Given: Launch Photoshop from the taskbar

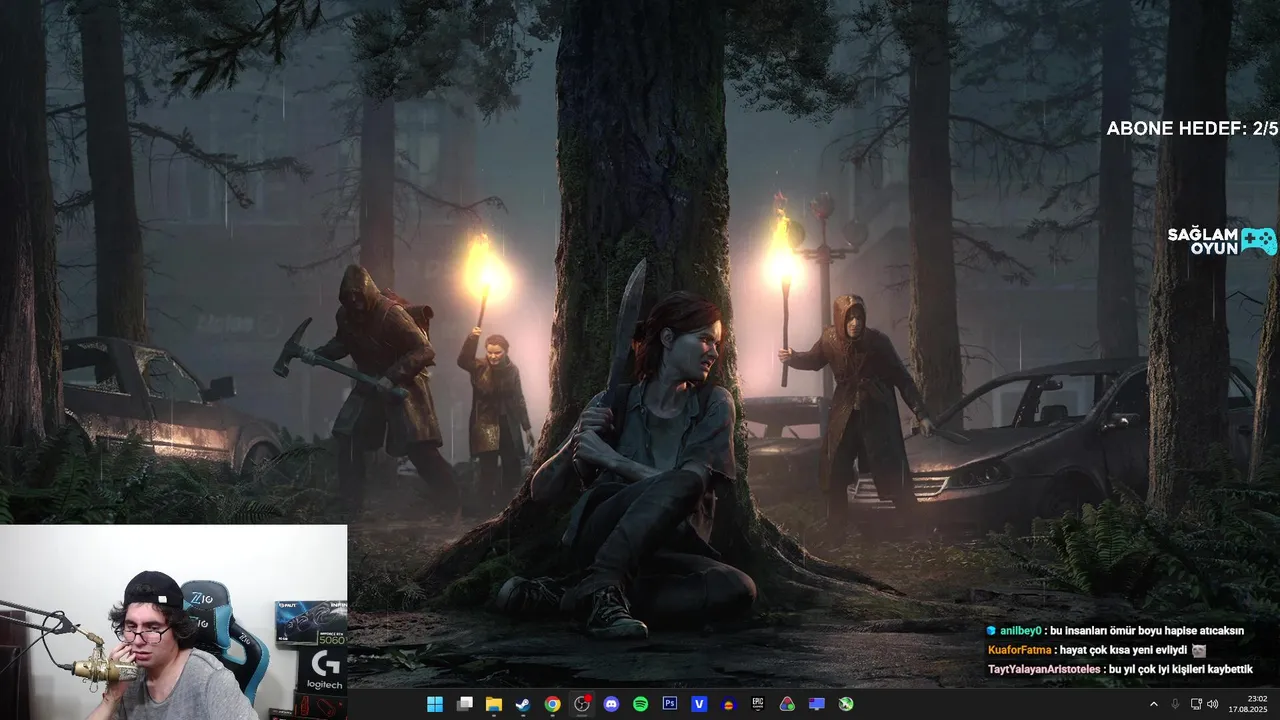Looking at the screenshot, I should (x=670, y=704).
